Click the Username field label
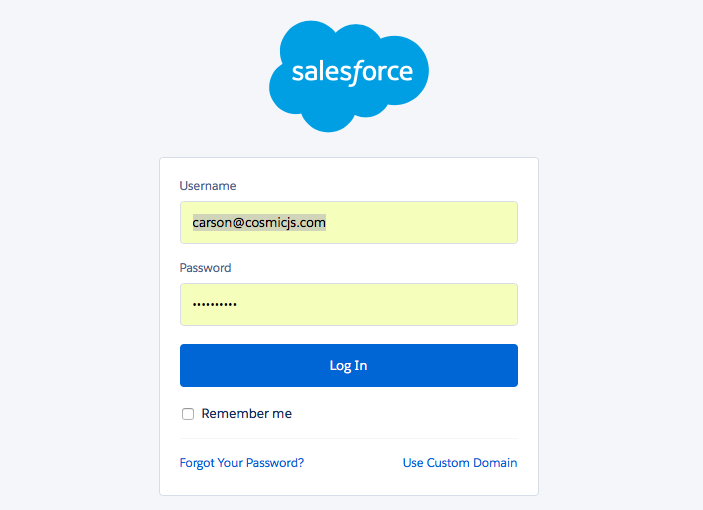The image size is (703, 510). pyautogui.click(x=208, y=186)
